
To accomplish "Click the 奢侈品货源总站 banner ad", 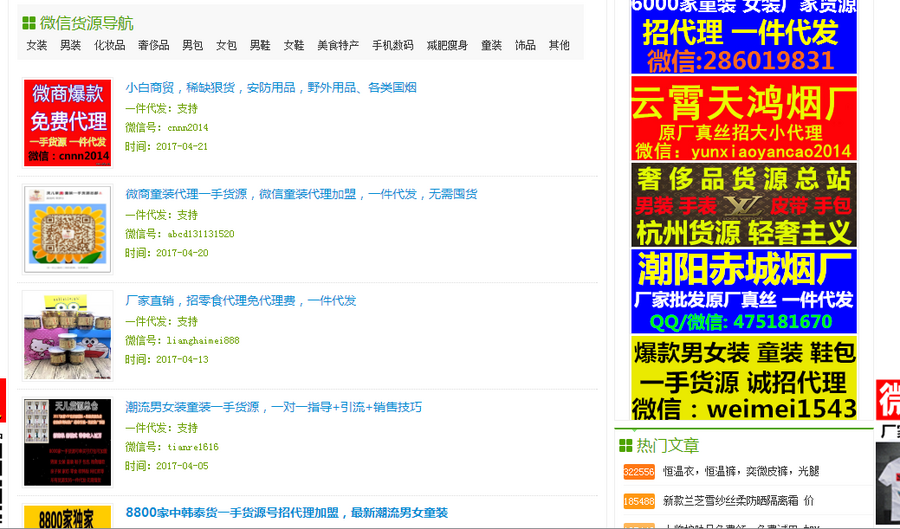I will click(x=744, y=205).
